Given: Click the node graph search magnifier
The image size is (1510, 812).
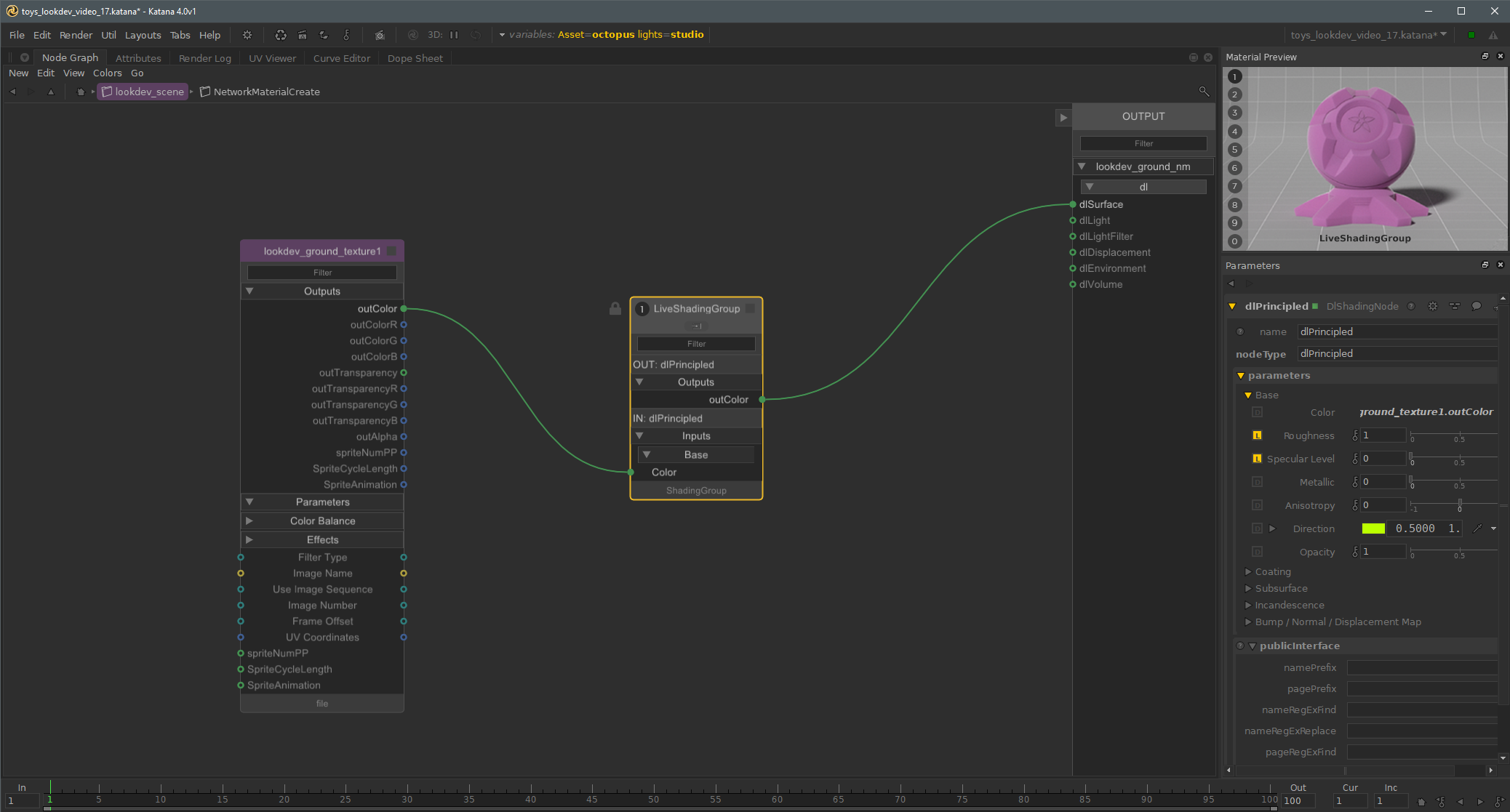Looking at the screenshot, I should pos(1204,91).
